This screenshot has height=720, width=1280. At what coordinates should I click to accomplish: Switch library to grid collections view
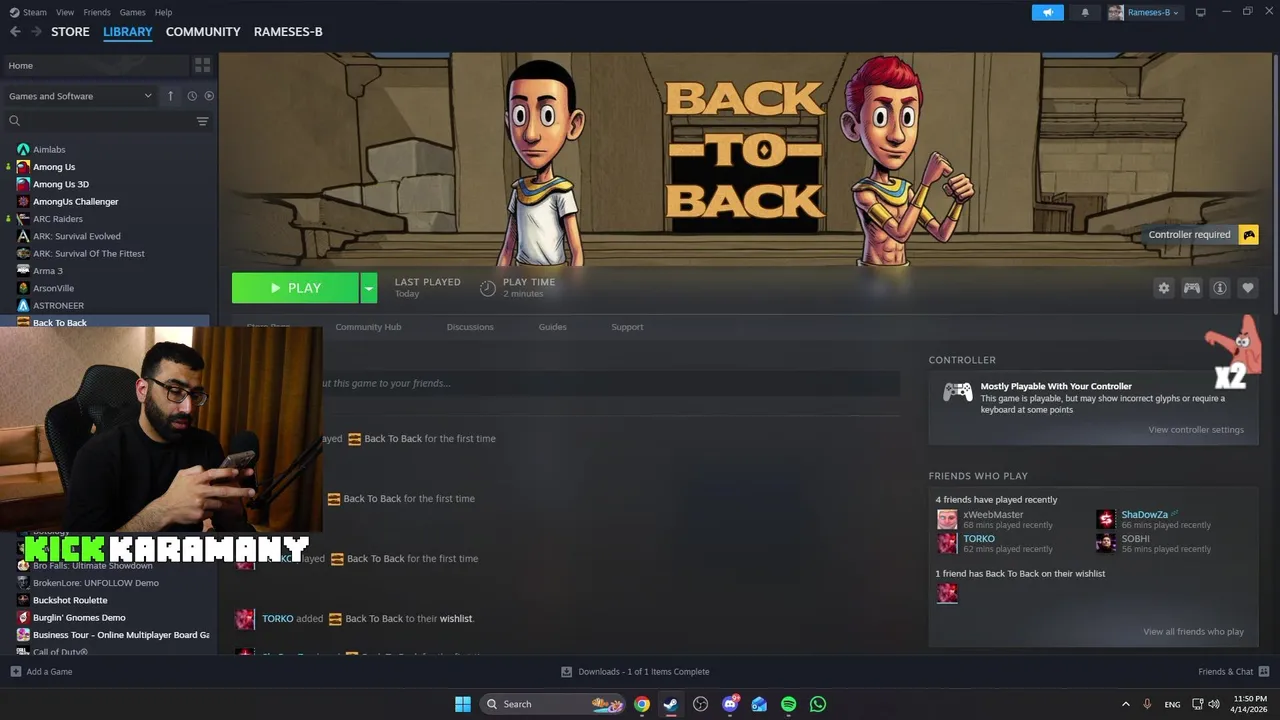coord(202,65)
